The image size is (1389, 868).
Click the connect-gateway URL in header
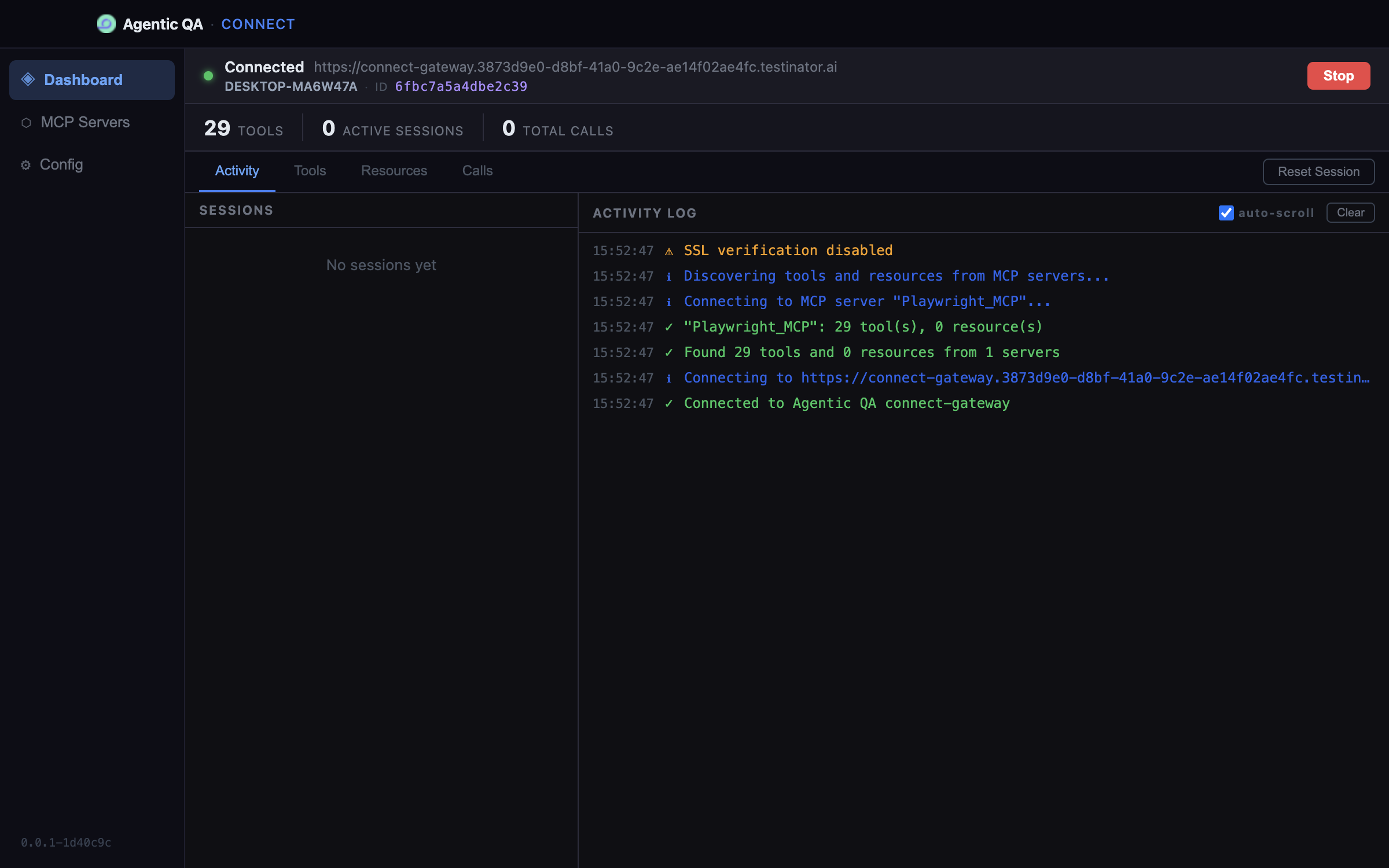click(575, 67)
